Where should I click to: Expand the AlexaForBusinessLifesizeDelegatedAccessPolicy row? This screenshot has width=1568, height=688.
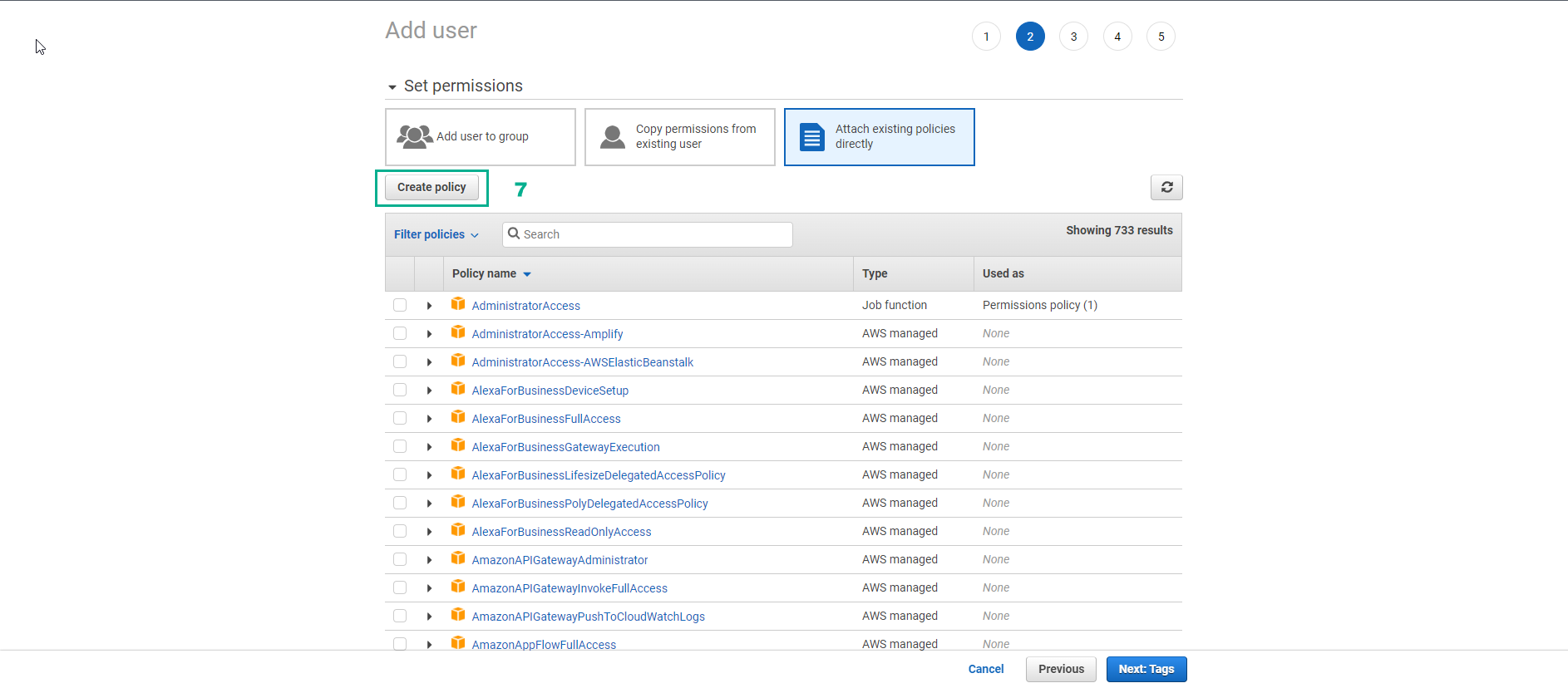[429, 475]
